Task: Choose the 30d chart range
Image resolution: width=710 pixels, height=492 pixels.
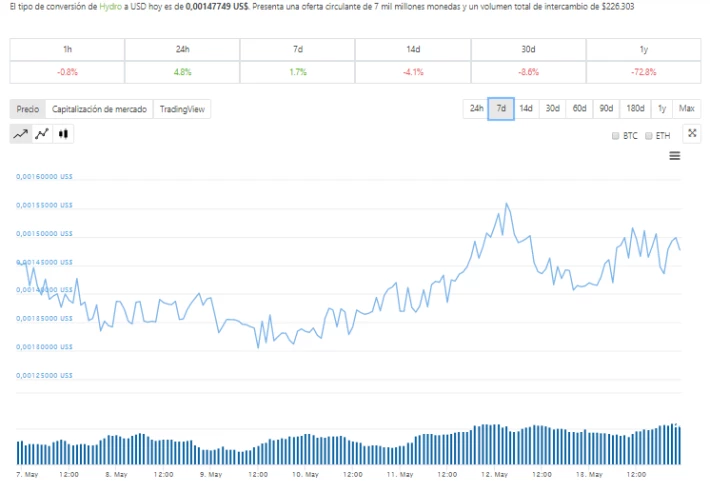Action: [x=552, y=109]
